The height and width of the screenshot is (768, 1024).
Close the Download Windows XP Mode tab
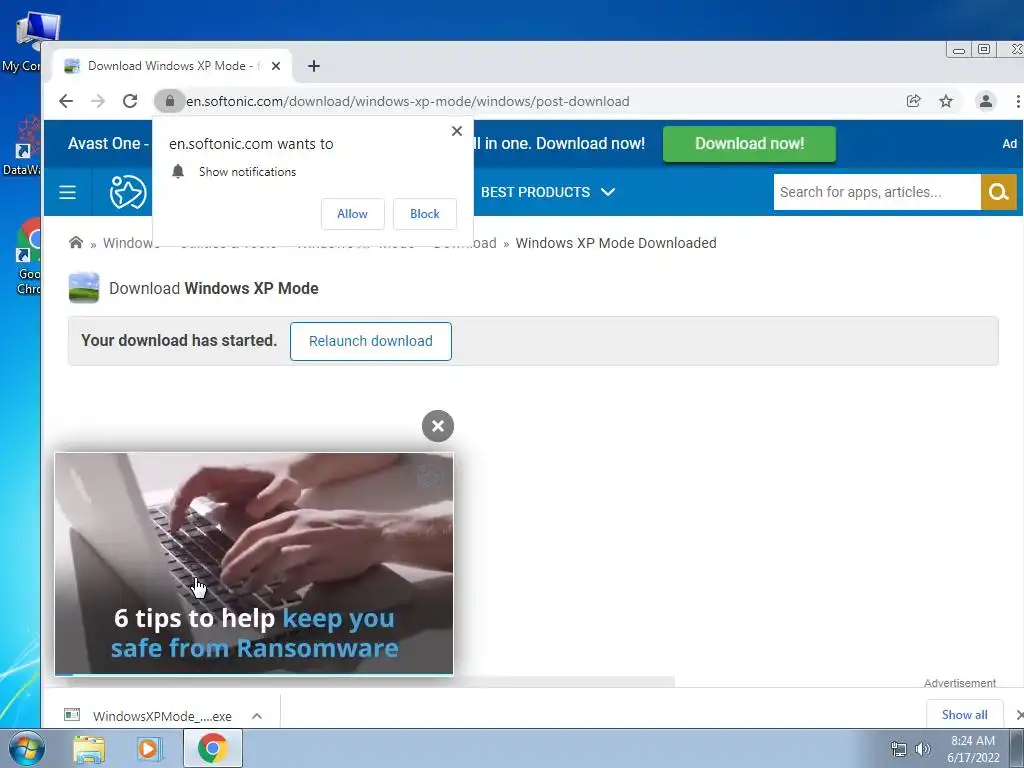click(276, 66)
